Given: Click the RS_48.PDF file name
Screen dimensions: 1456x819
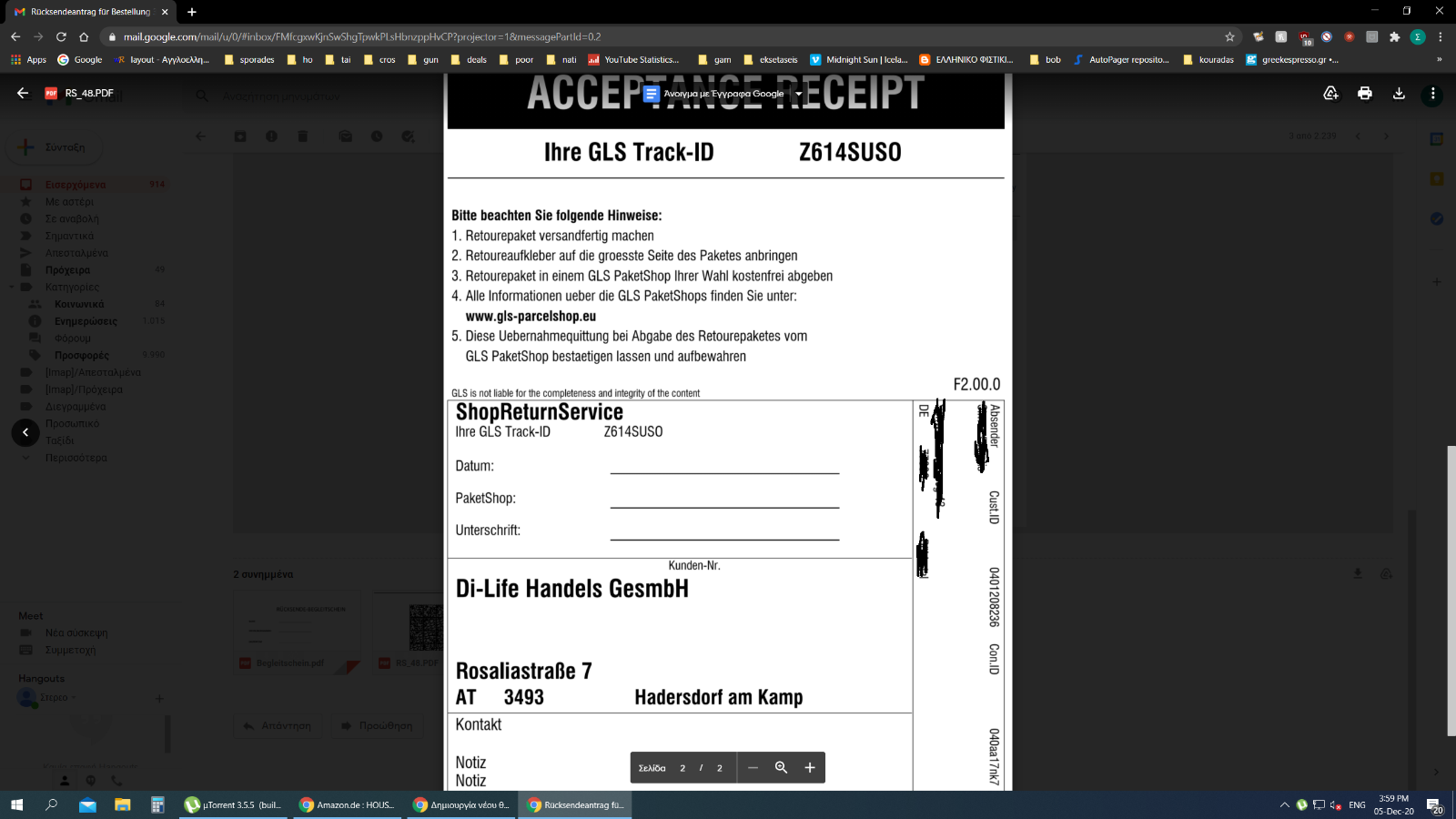Looking at the screenshot, I should [89, 93].
